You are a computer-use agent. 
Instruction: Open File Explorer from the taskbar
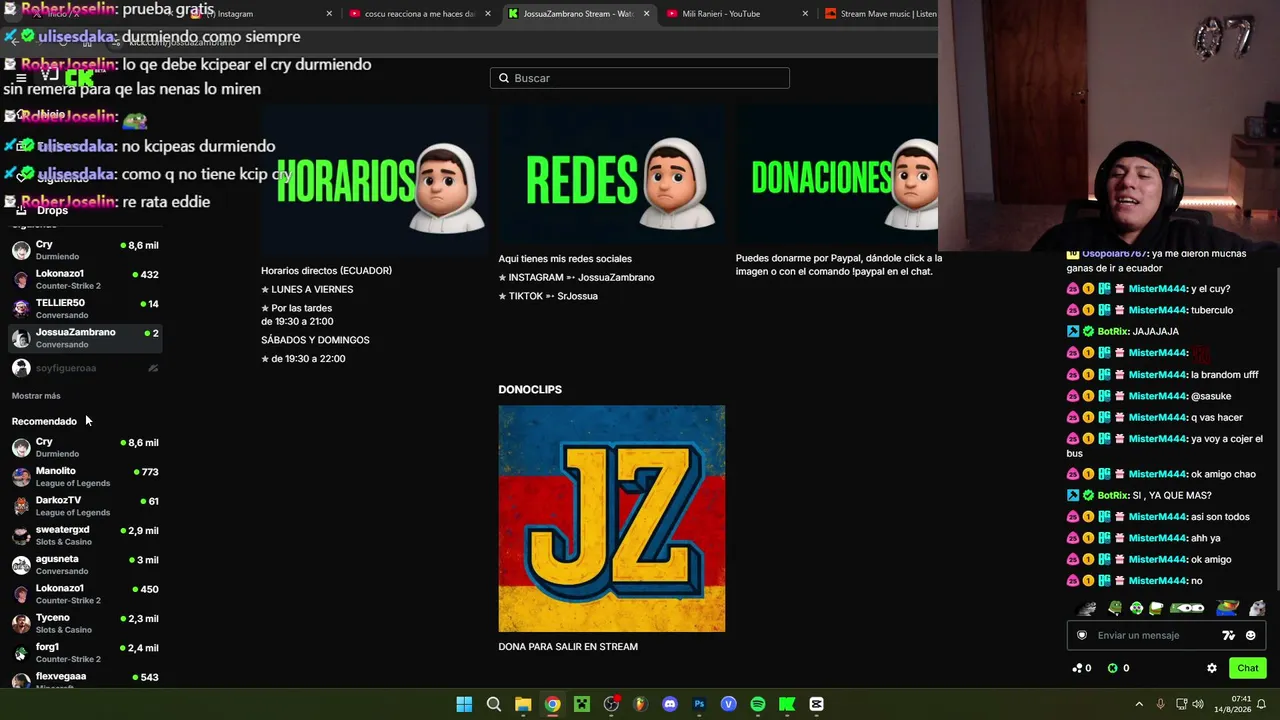click(523, 704)
